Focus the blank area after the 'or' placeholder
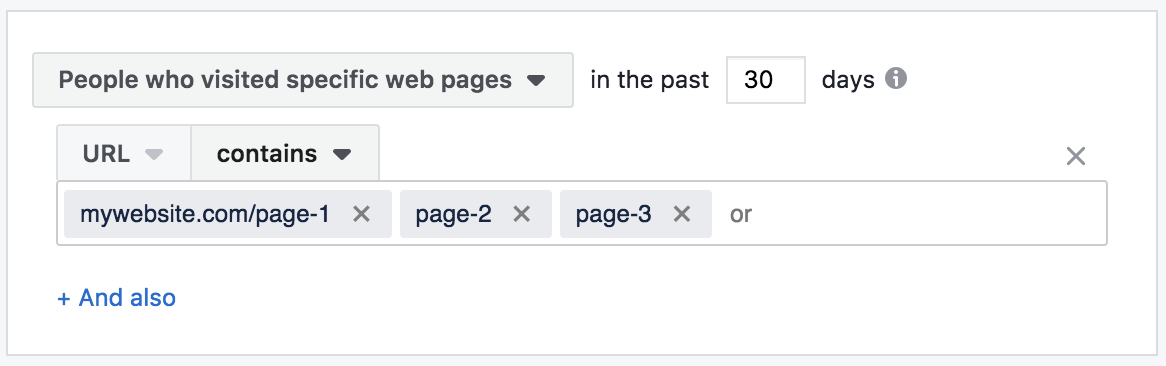1166x366 pixels. pos(930,214)
